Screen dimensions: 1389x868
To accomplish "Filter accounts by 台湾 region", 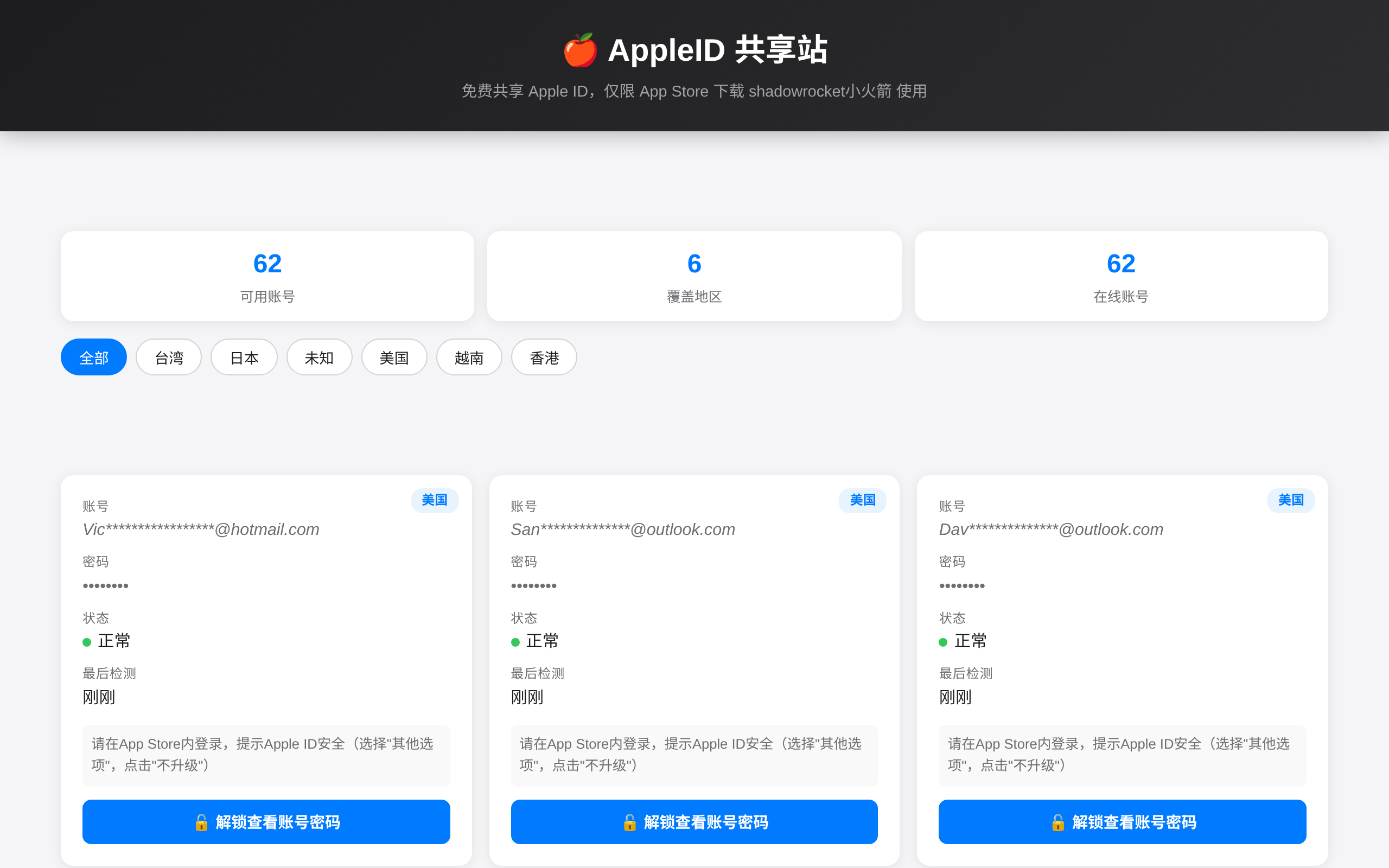I will 169,357.
